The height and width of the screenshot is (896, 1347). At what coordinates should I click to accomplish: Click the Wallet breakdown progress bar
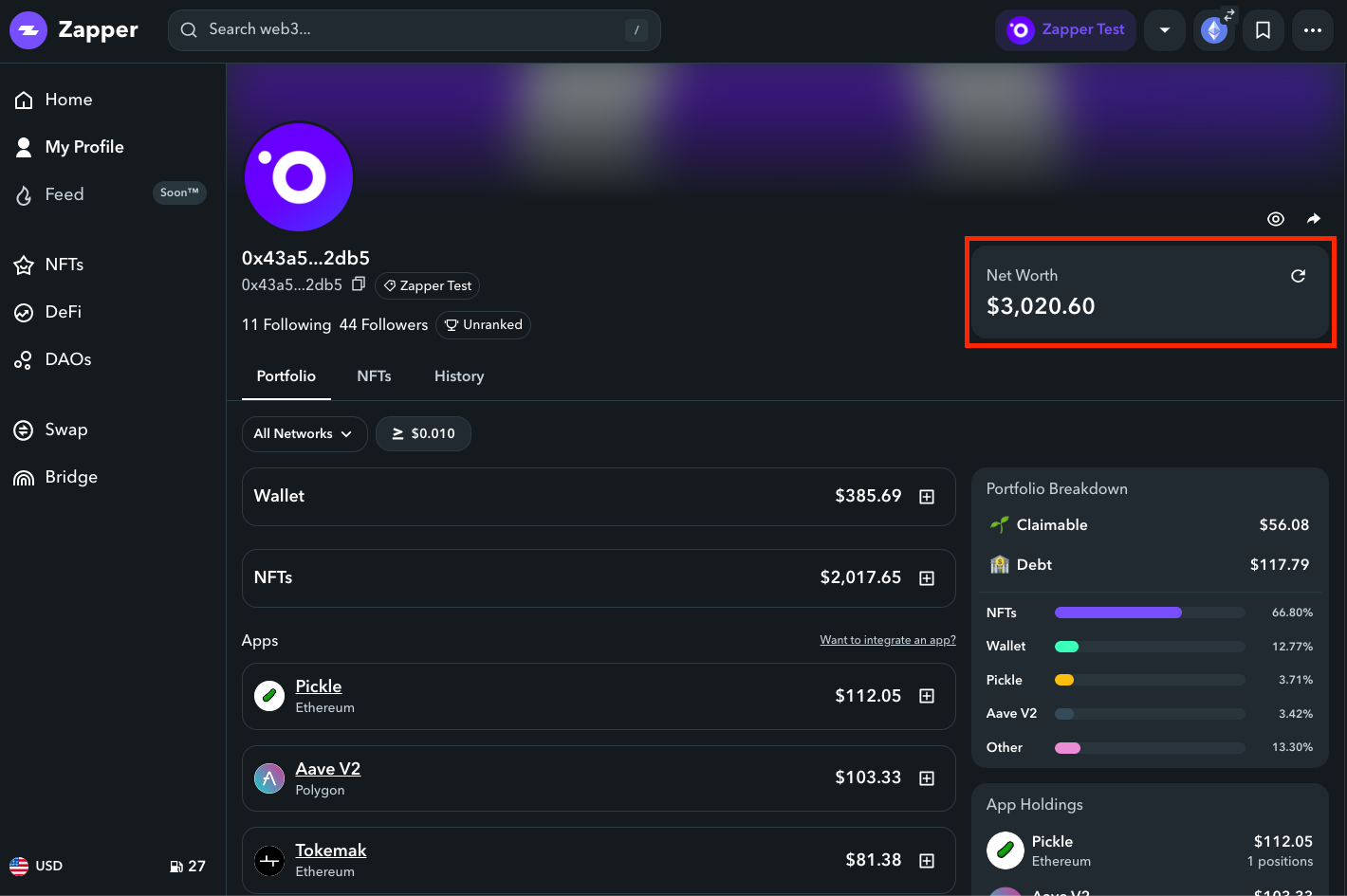pos(1150,647)
